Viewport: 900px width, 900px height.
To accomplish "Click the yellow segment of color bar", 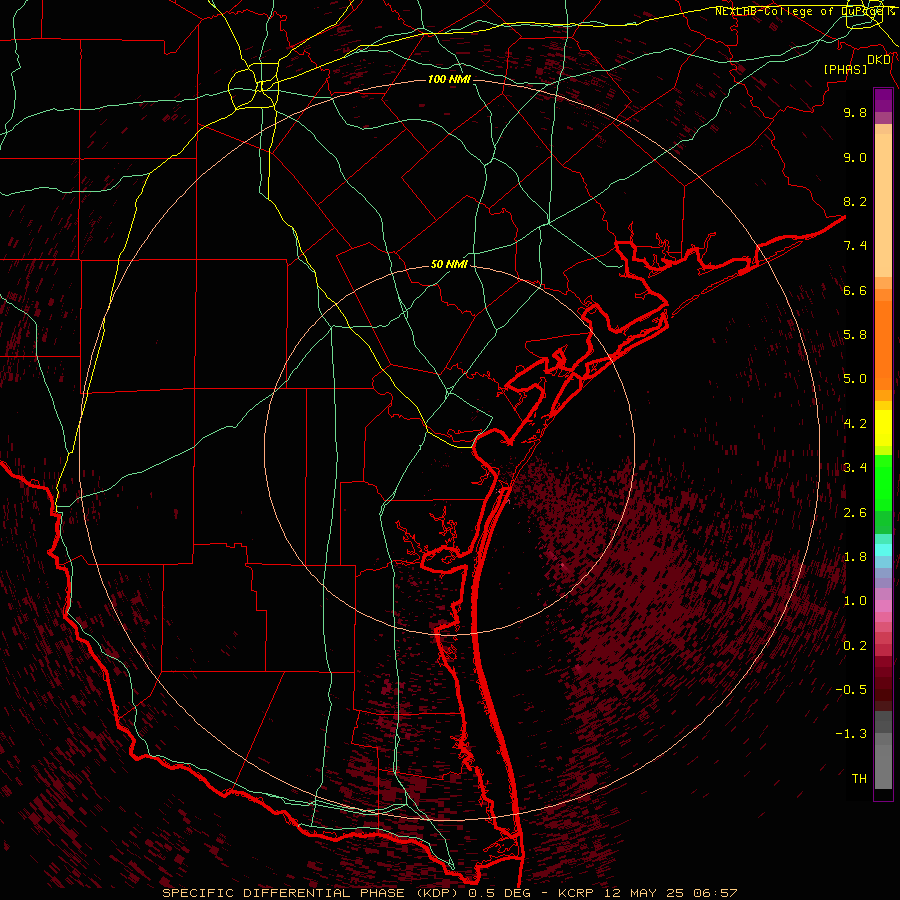I will tap(883, 428).
